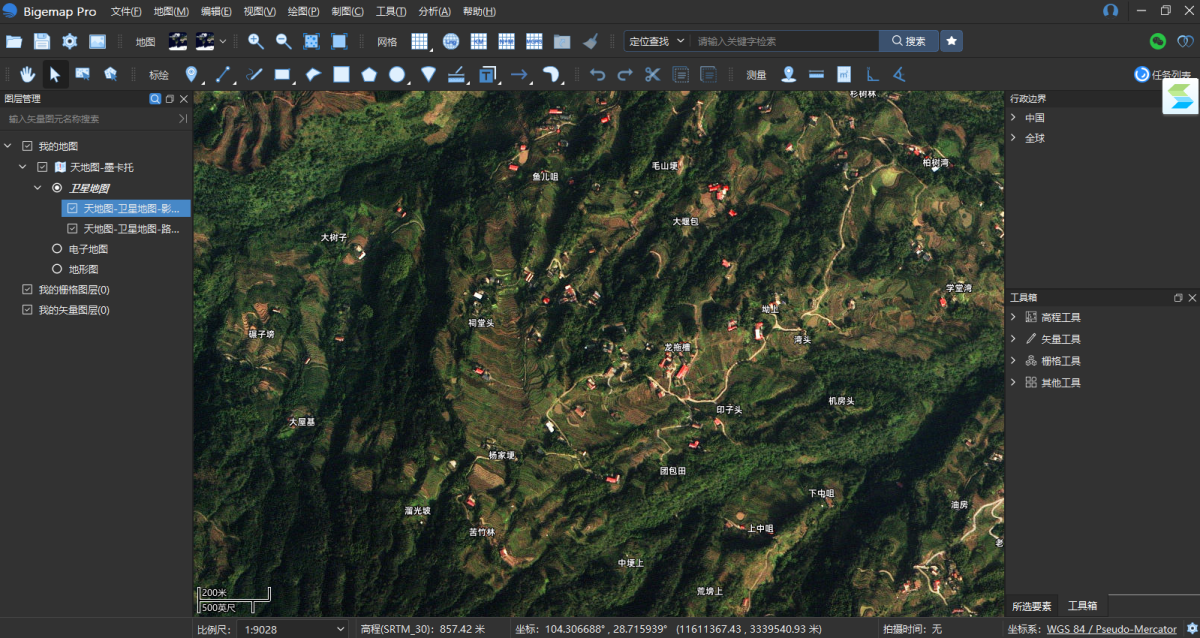The image size is (1200, 638).
Task: Select the pan hand tool
Action: pos(28,74)
